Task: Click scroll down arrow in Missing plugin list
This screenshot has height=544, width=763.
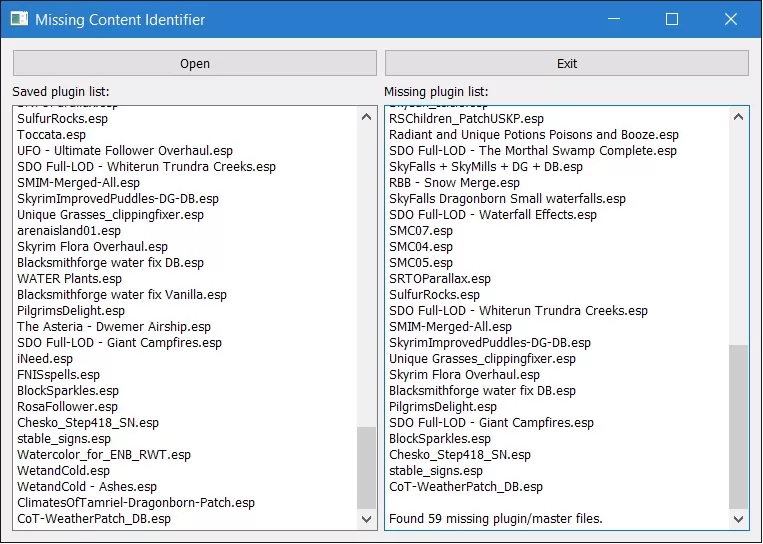Action: click(x=738, y=519)
